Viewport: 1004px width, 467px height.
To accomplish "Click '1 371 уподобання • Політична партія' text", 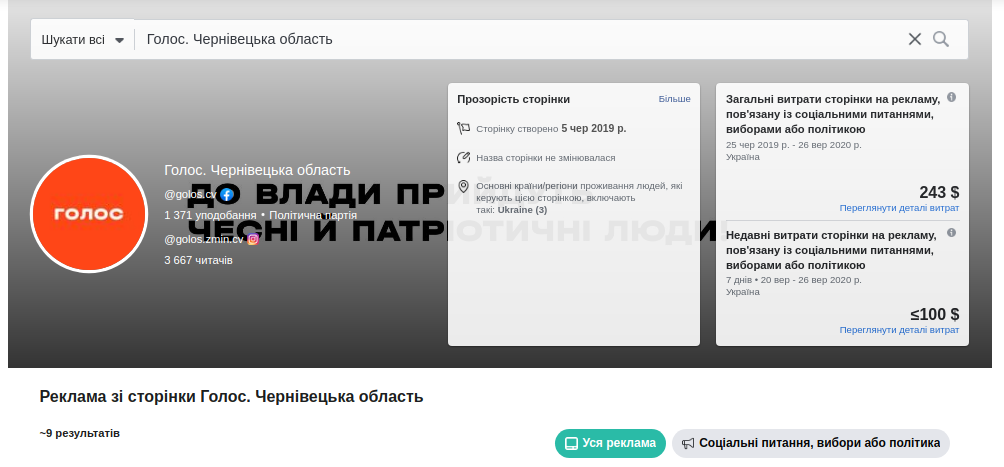I will coord(261,215).
